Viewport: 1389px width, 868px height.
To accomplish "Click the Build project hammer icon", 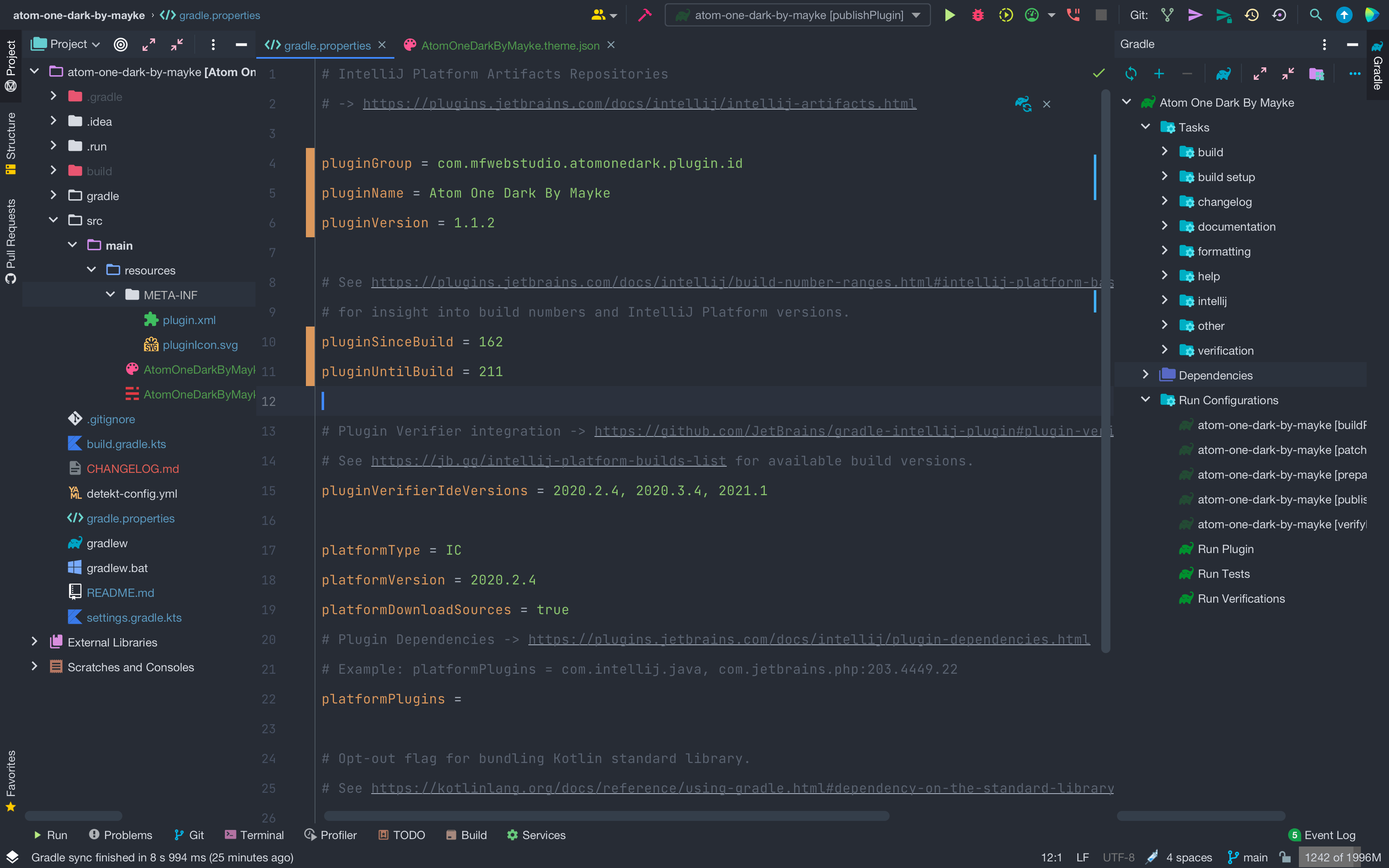I will click(x=644, y=16).
